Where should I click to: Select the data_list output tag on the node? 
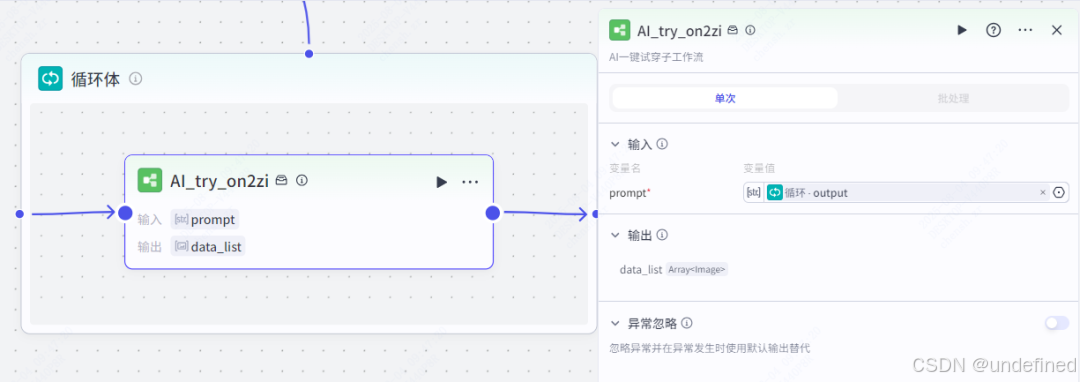tap(208, 246)
